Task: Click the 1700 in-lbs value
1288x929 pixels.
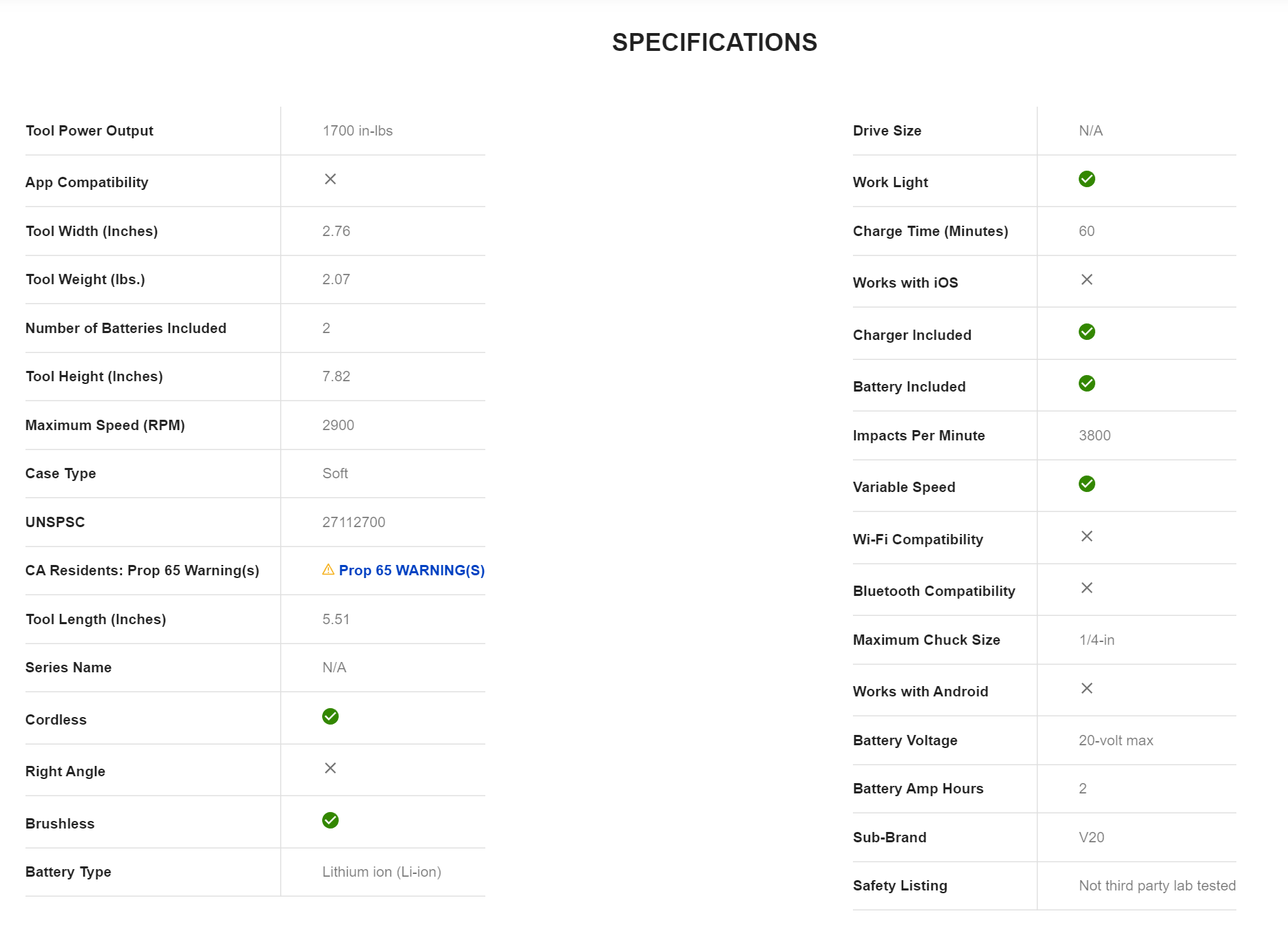Action: (357, 131)
